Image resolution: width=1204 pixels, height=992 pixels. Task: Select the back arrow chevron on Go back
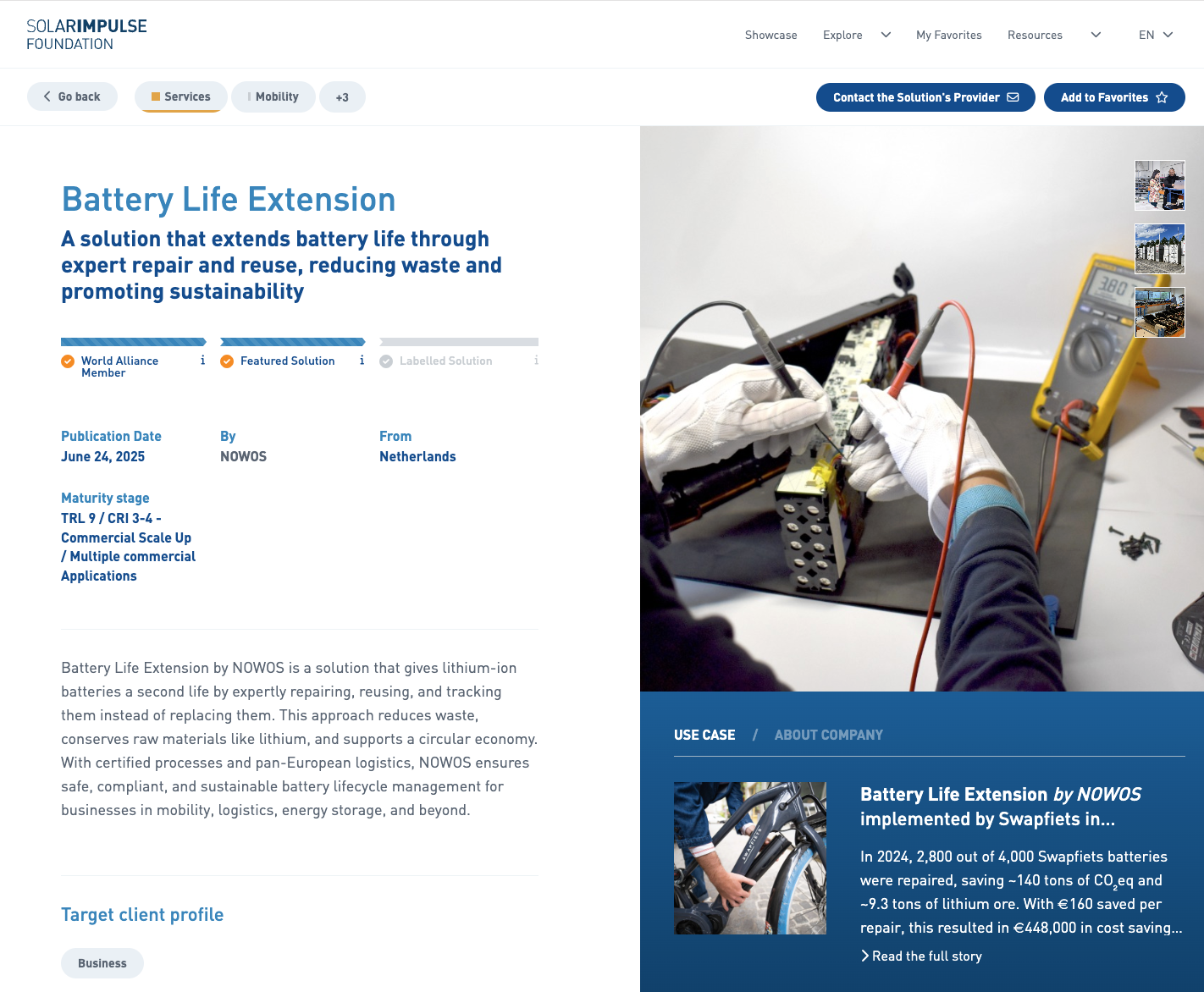point(47,96)
